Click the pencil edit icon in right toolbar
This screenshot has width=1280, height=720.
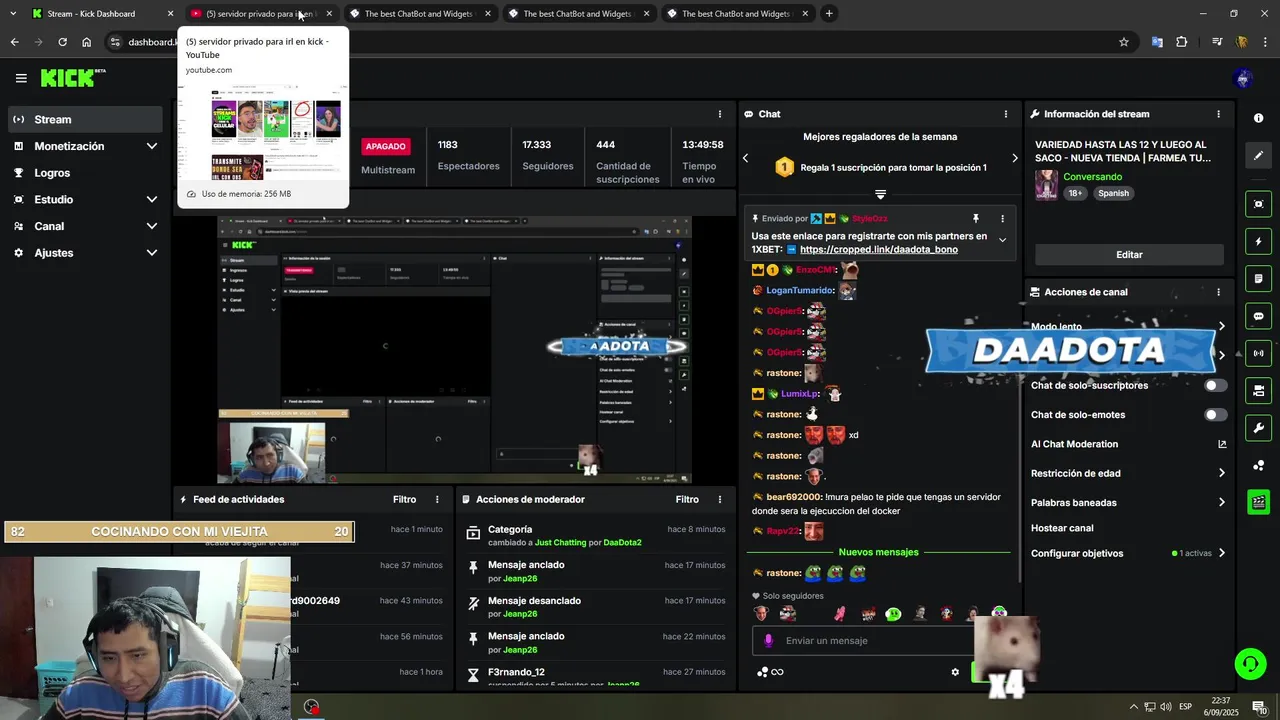coord(1258,155)
